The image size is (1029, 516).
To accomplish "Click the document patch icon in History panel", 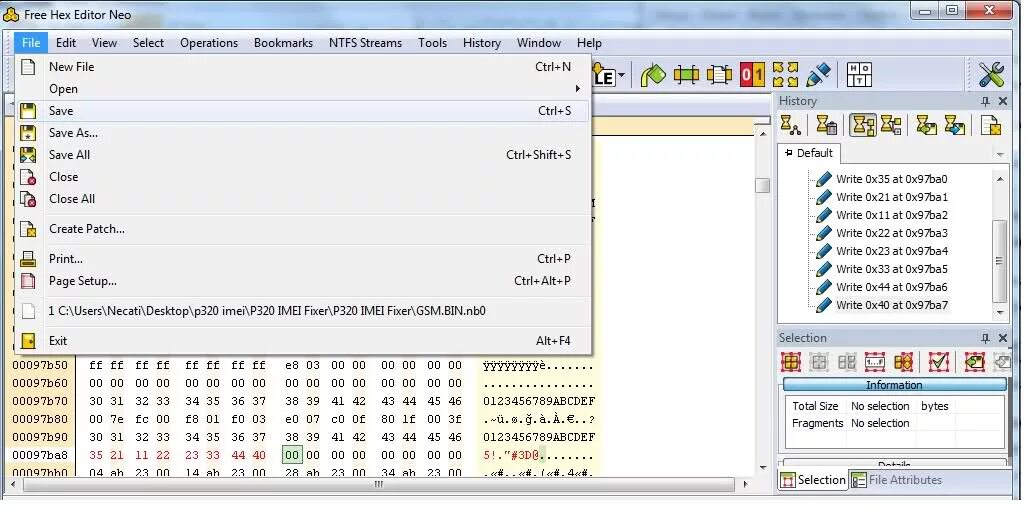I will (990, 125).
